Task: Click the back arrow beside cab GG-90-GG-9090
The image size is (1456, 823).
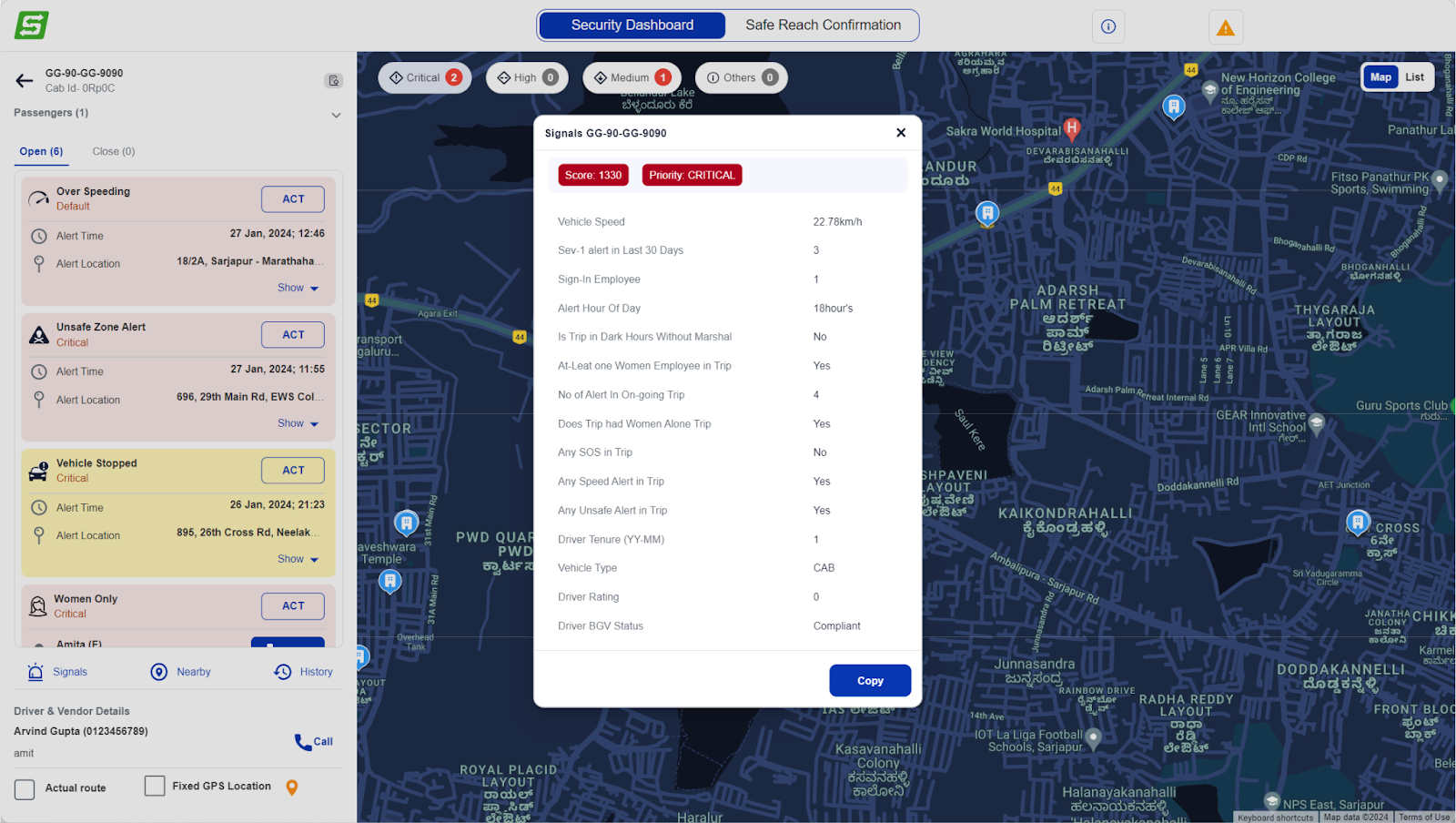Action: (25, 81)
